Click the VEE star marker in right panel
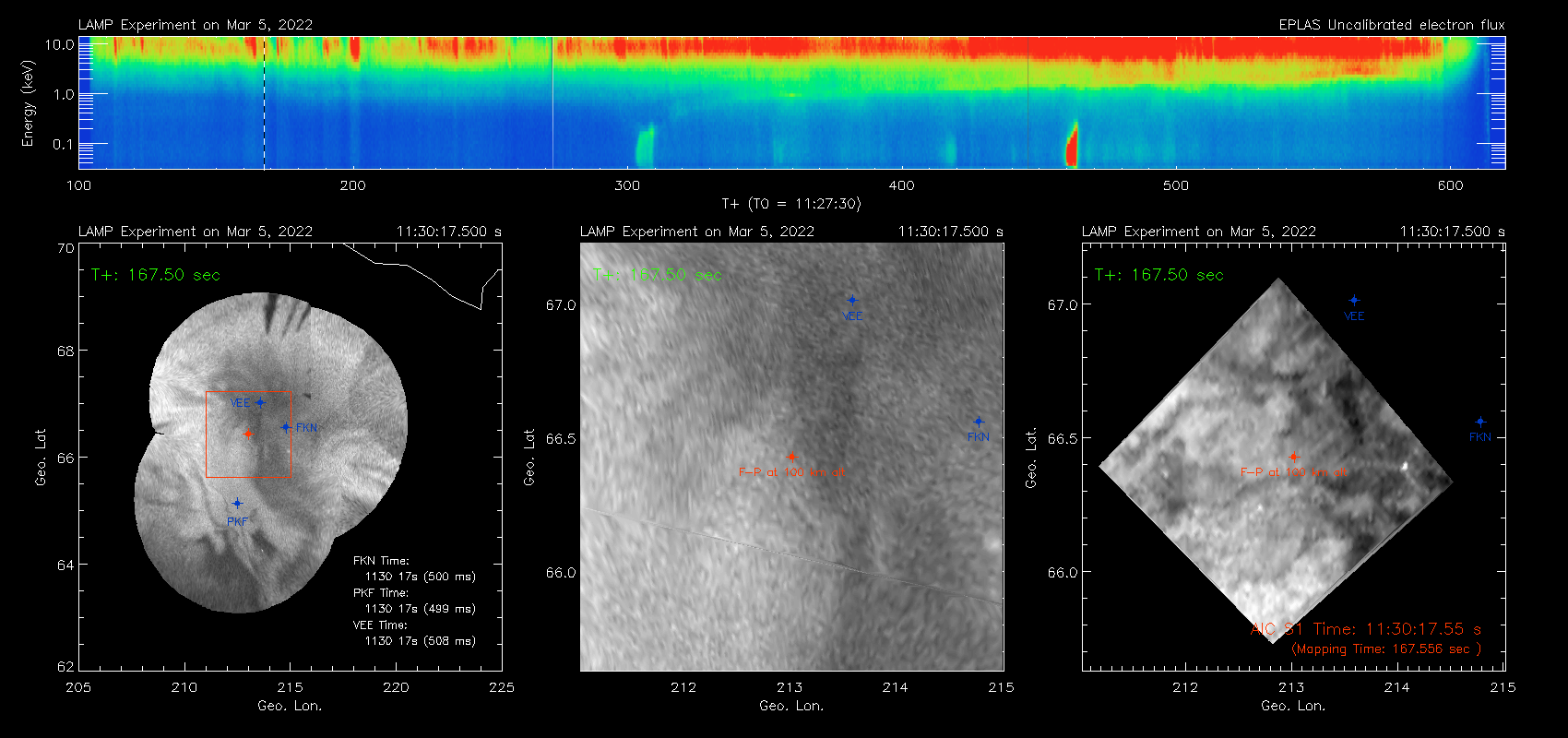The image size is (1568, 738). [x=1354, y=300]
